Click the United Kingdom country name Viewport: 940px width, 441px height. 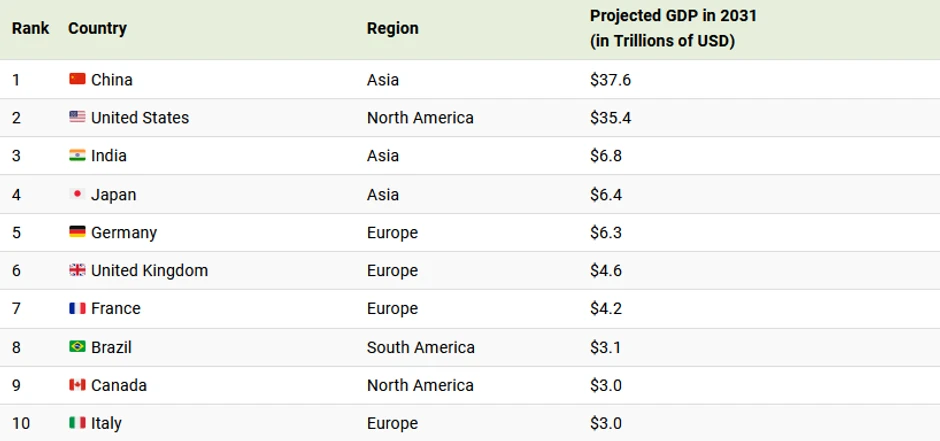pos(149,270)
